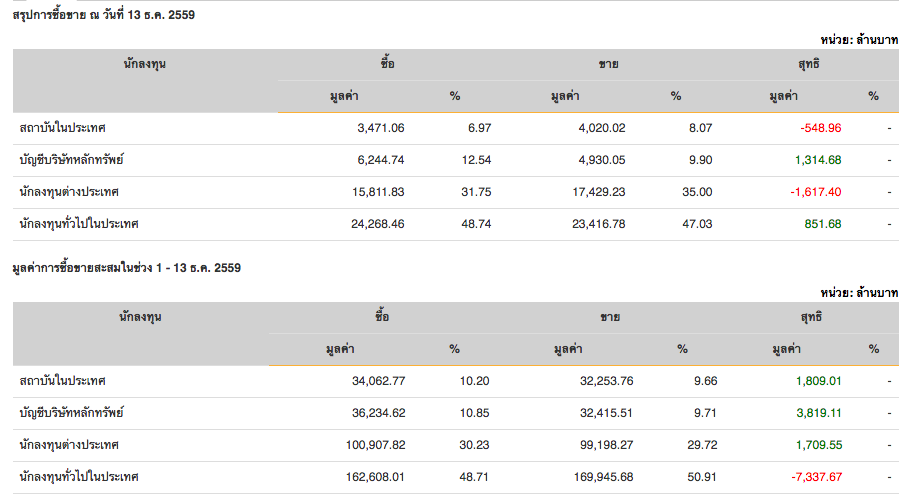
Task: Click the buy percentage 31.75 cell
Action: (475, 192)
